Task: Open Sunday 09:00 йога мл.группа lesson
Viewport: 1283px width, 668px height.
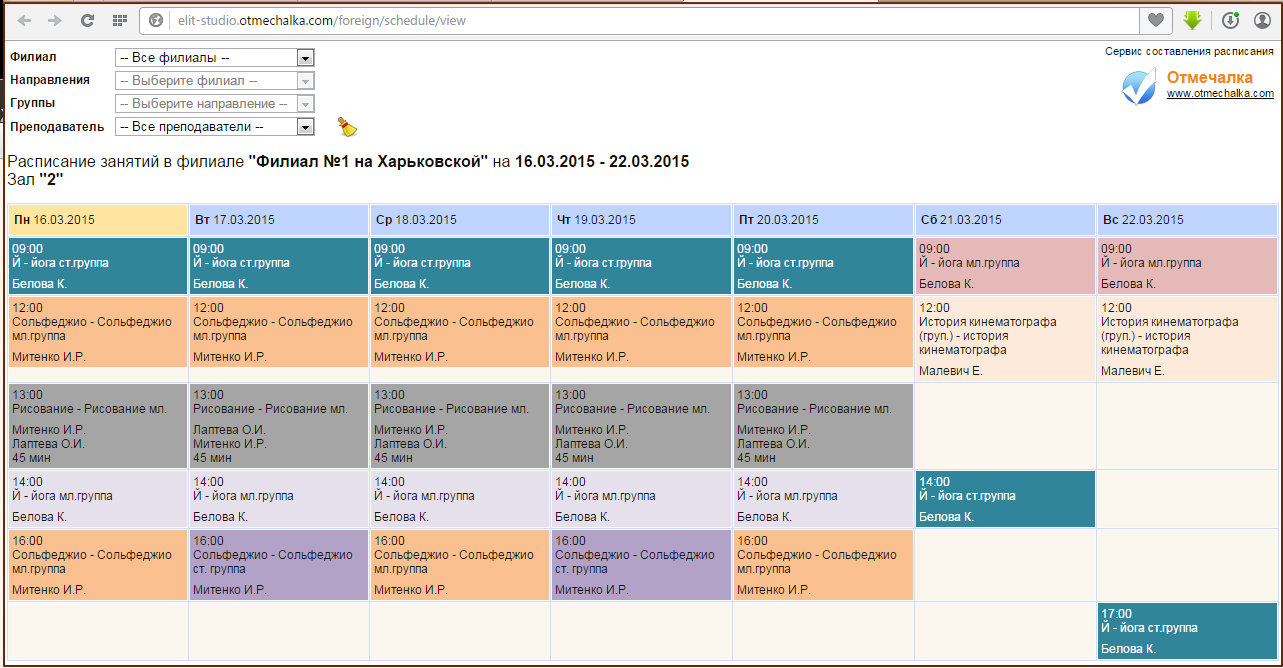Action: (1187, 266)
